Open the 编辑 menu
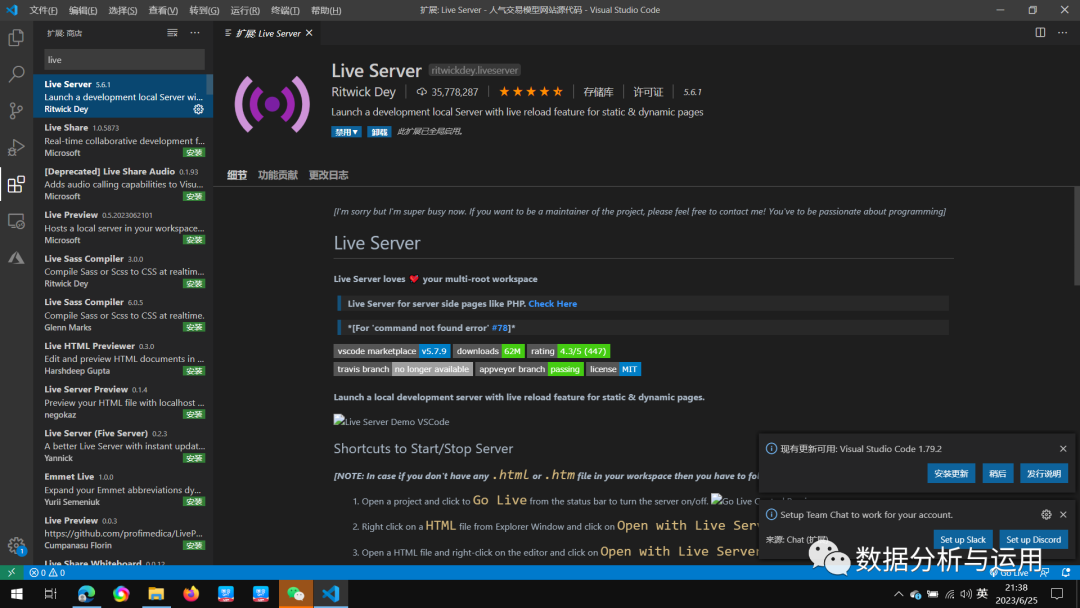 click(x=83, y=10)
